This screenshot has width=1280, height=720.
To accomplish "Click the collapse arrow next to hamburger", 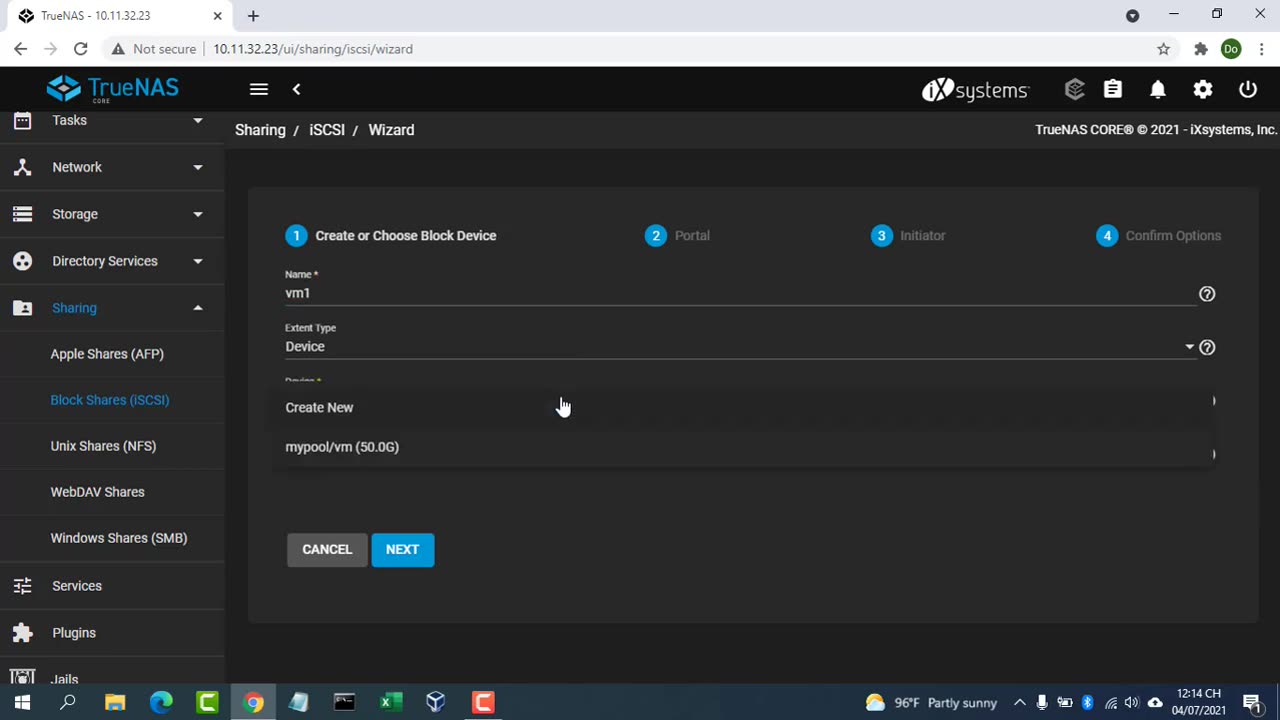I will (x=296, y=89).
